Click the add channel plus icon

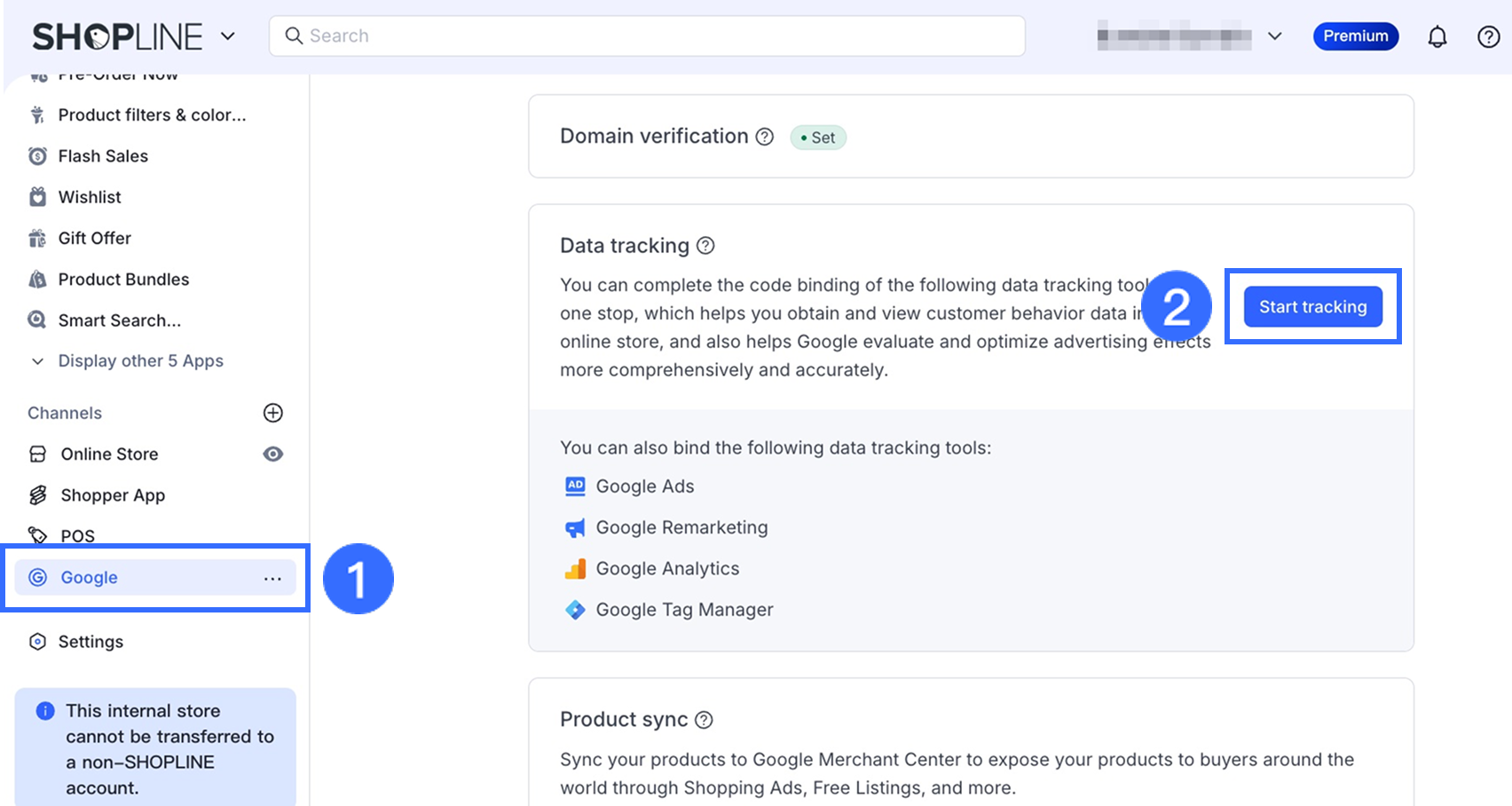point(273,413)
